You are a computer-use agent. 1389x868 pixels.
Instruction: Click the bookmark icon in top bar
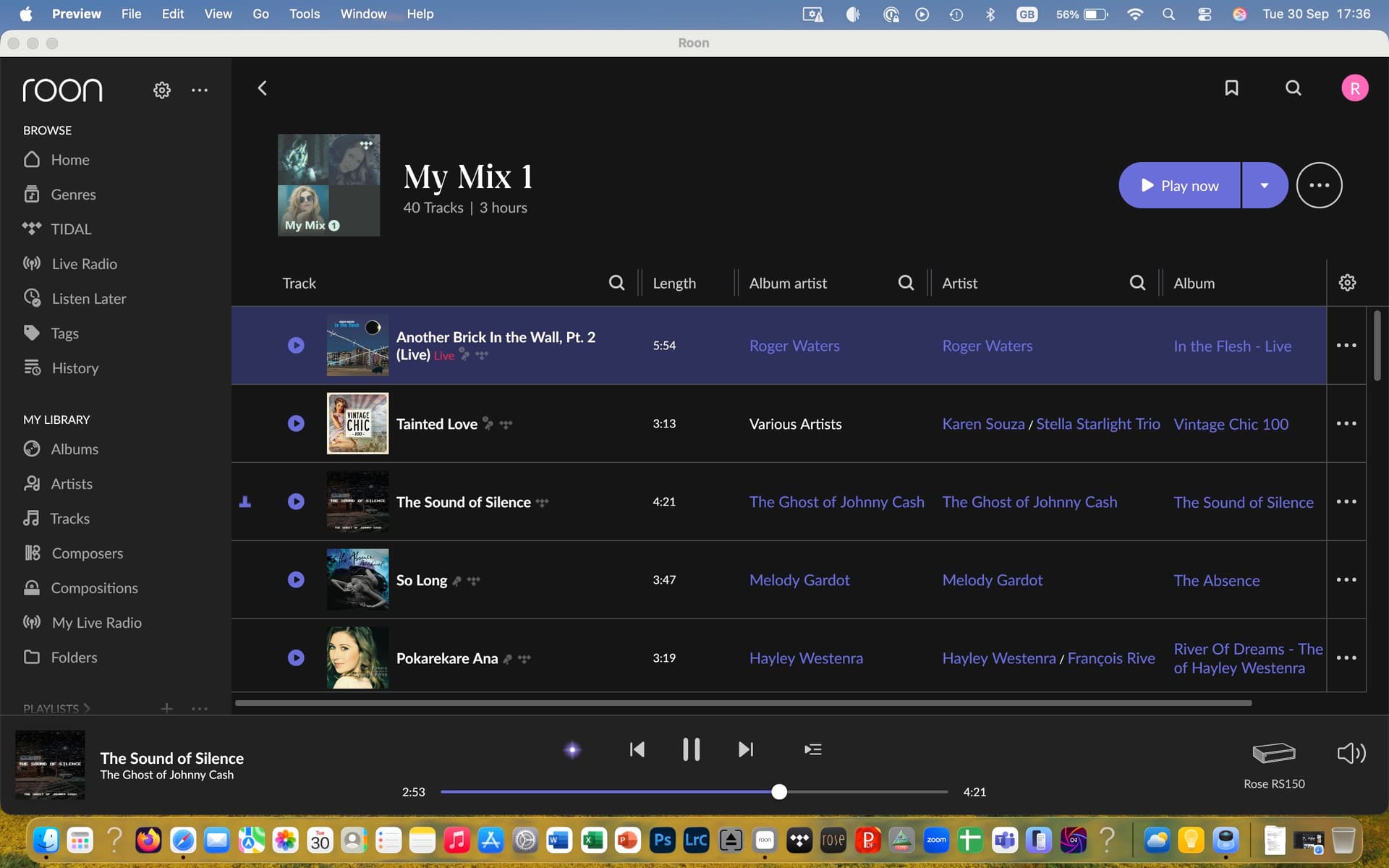tap(1231, 88)
